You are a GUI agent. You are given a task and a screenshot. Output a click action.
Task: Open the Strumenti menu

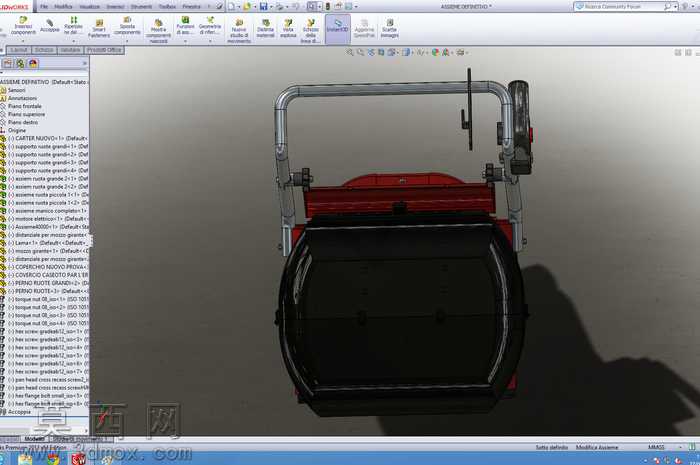141,7
